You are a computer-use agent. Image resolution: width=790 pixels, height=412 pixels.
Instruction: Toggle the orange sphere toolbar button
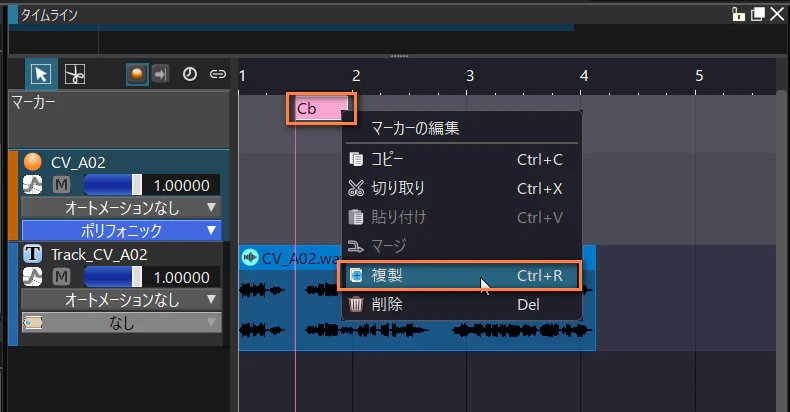coord(137,74)
